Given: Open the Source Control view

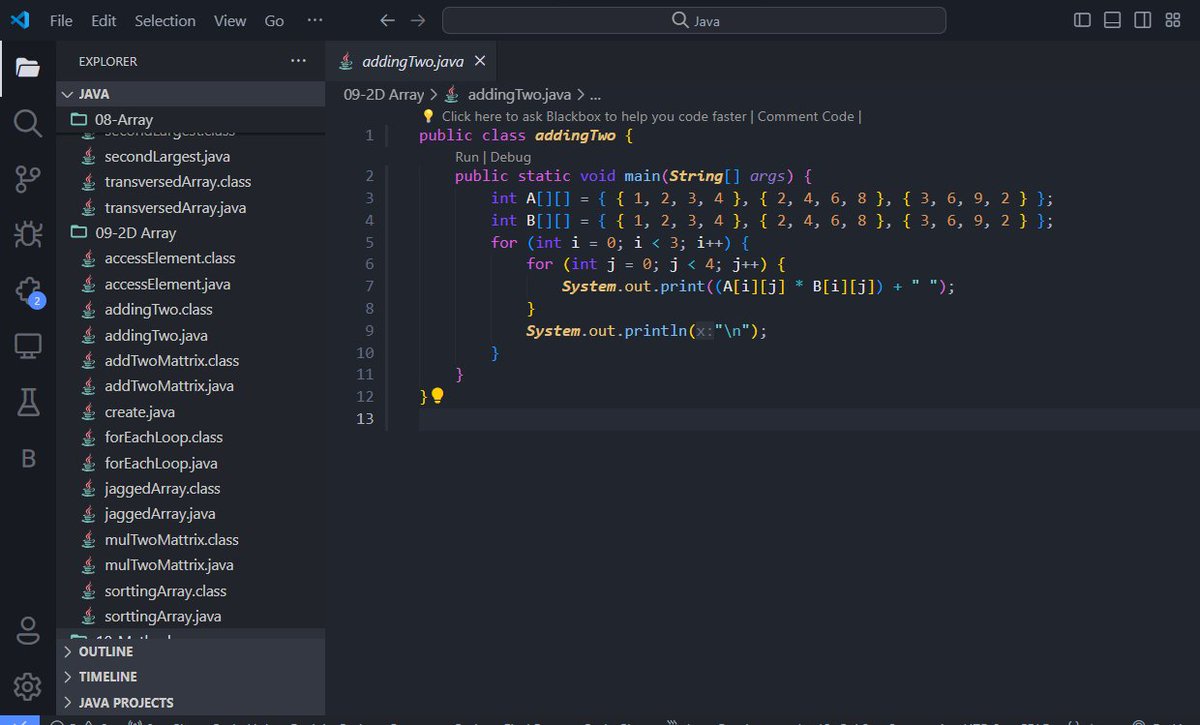Looking at the screenshot, I should click(27, 180).
